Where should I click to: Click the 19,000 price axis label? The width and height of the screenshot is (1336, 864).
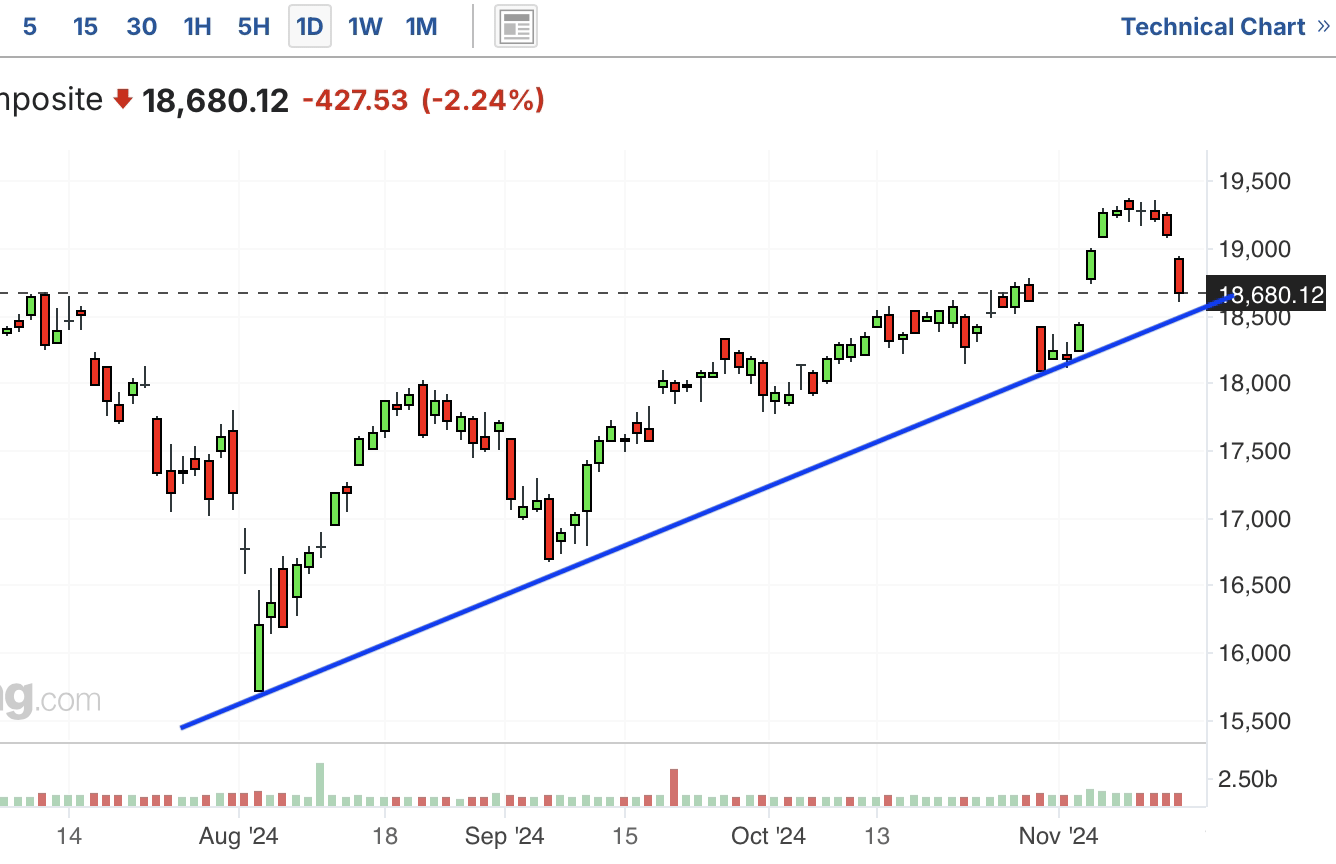[x=1254, y=248]
